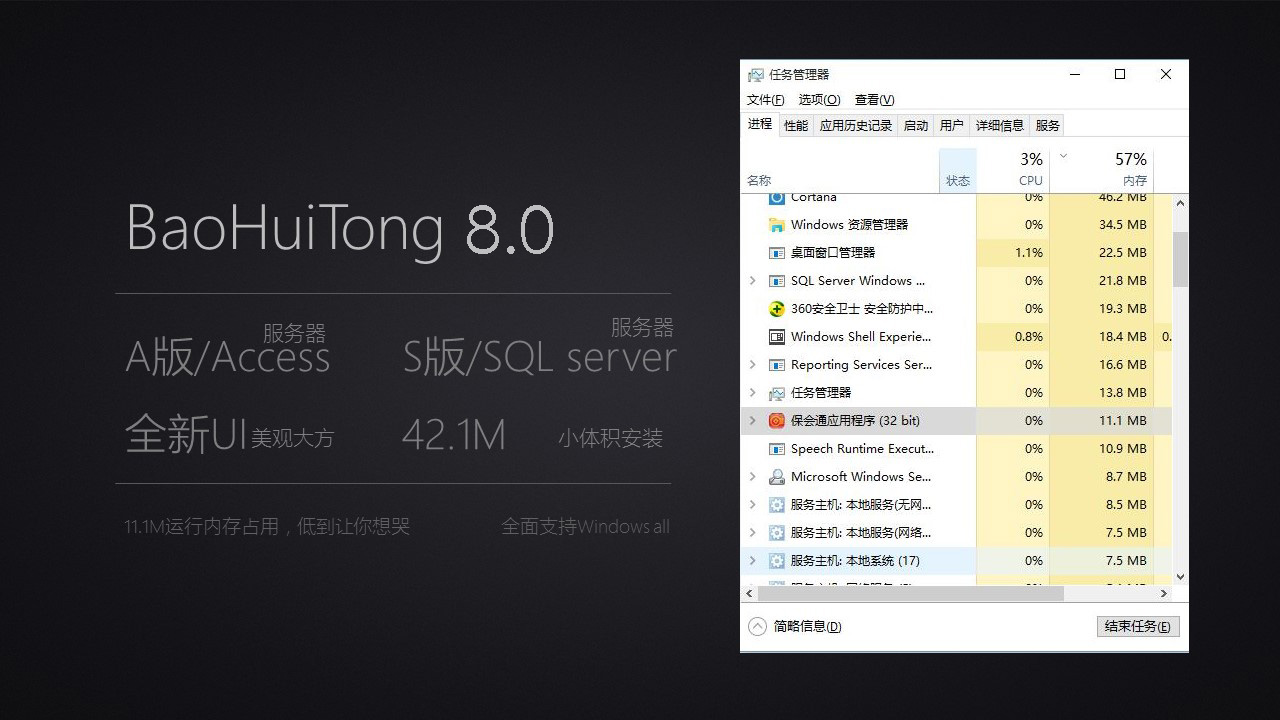Collapse to 简略信息 using the circle arrow icon
This screenshot has height=720, width=1280.
point(757,626)
